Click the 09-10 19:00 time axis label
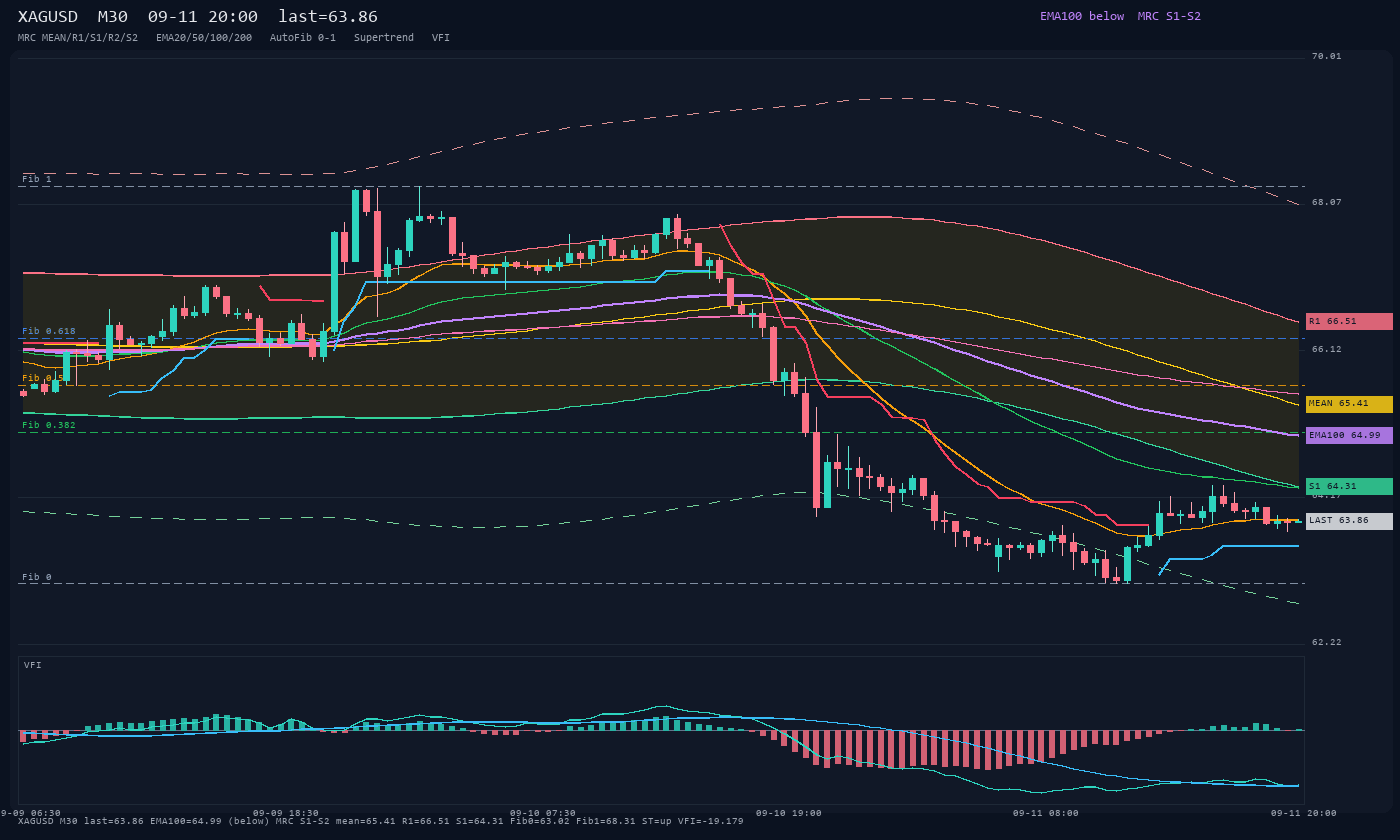1400x840 pixels. tap(789, 813)
